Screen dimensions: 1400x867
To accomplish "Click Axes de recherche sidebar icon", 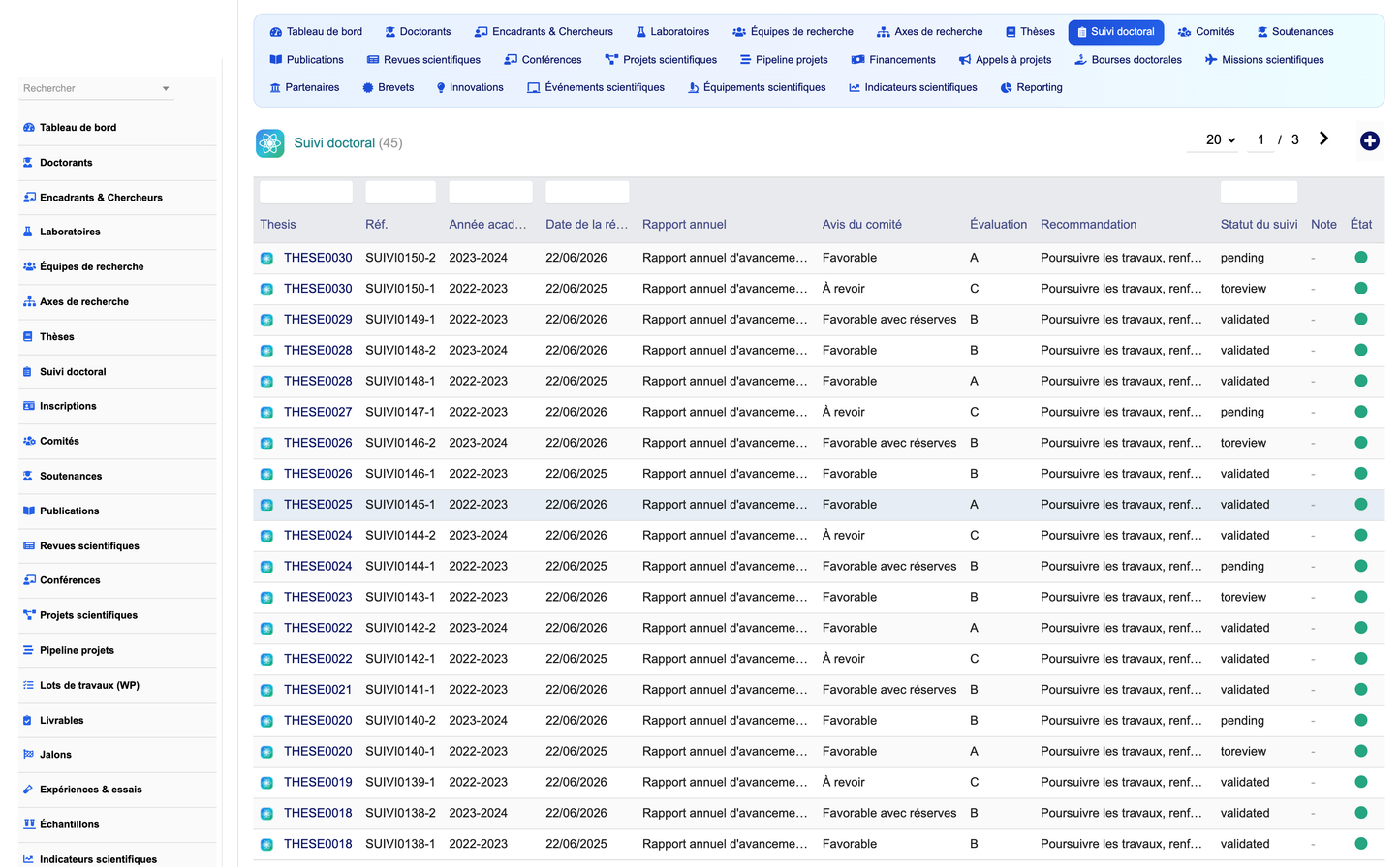I will [x=29, y=302].
